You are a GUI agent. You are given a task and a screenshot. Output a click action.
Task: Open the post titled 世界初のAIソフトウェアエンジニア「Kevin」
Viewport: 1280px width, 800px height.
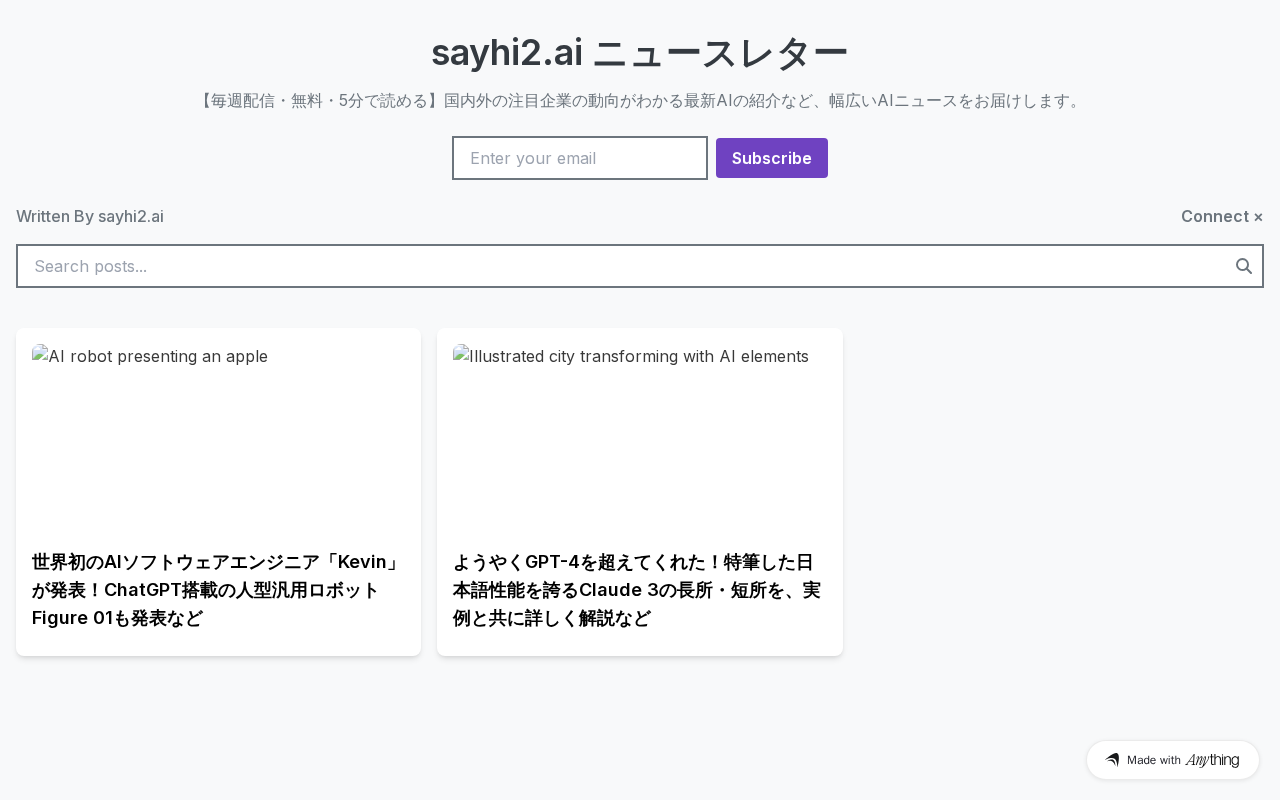tap(217, 563)
